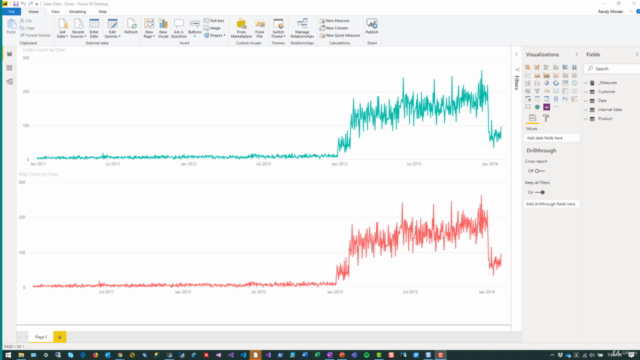
Task: Insert an Image
Action: tap(212, 28)
